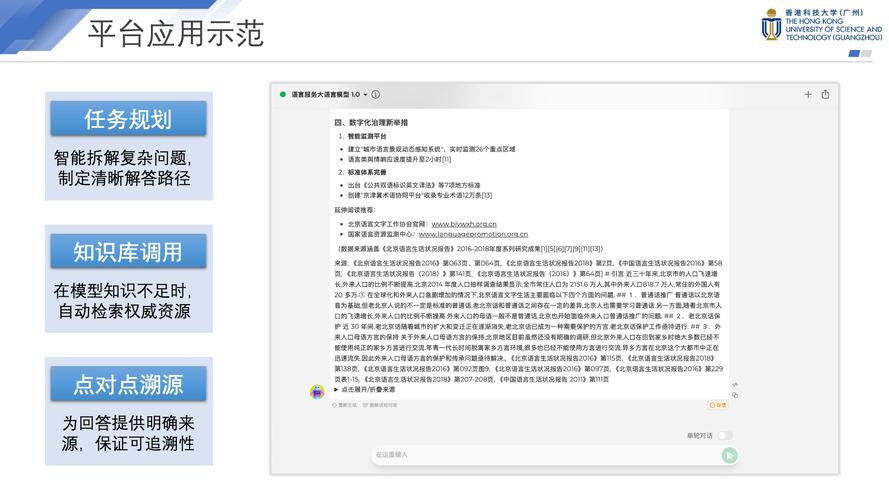889x500 pixels.
Task: Click the text 在模型知识不足时, 自动检索权威资源
Action: coord(124,300)
